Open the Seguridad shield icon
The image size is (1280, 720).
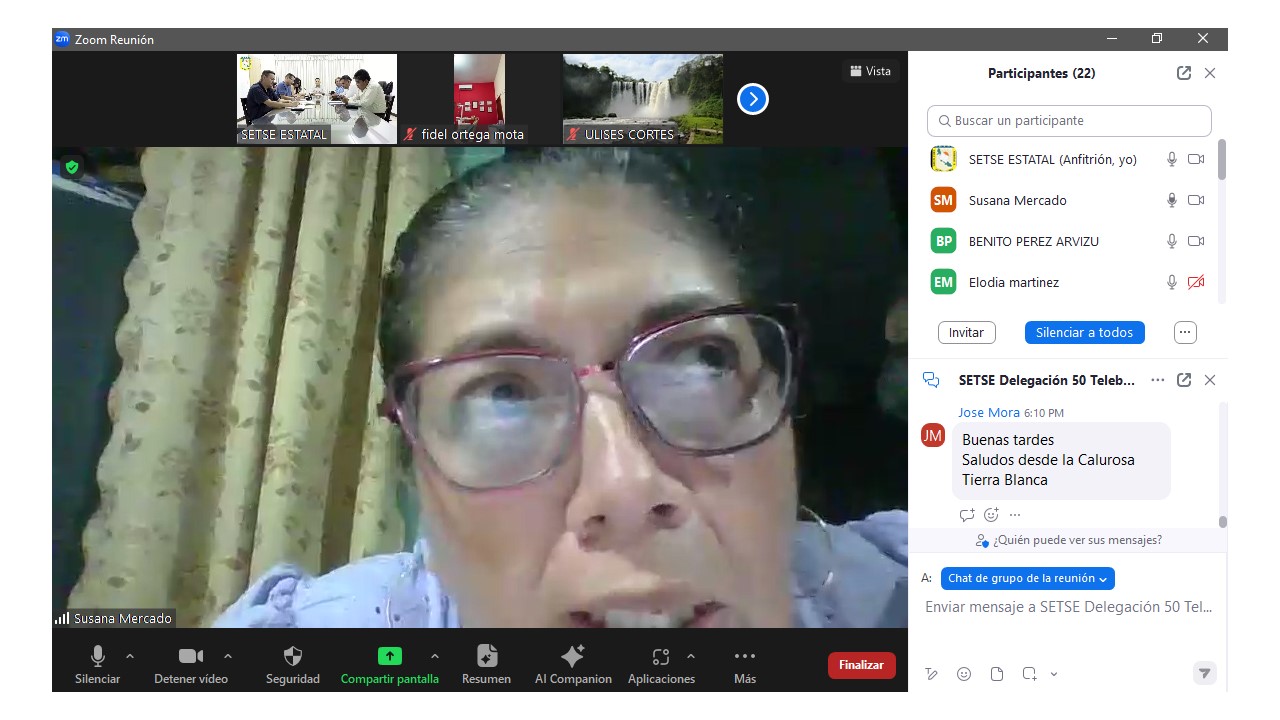point(293,657)
